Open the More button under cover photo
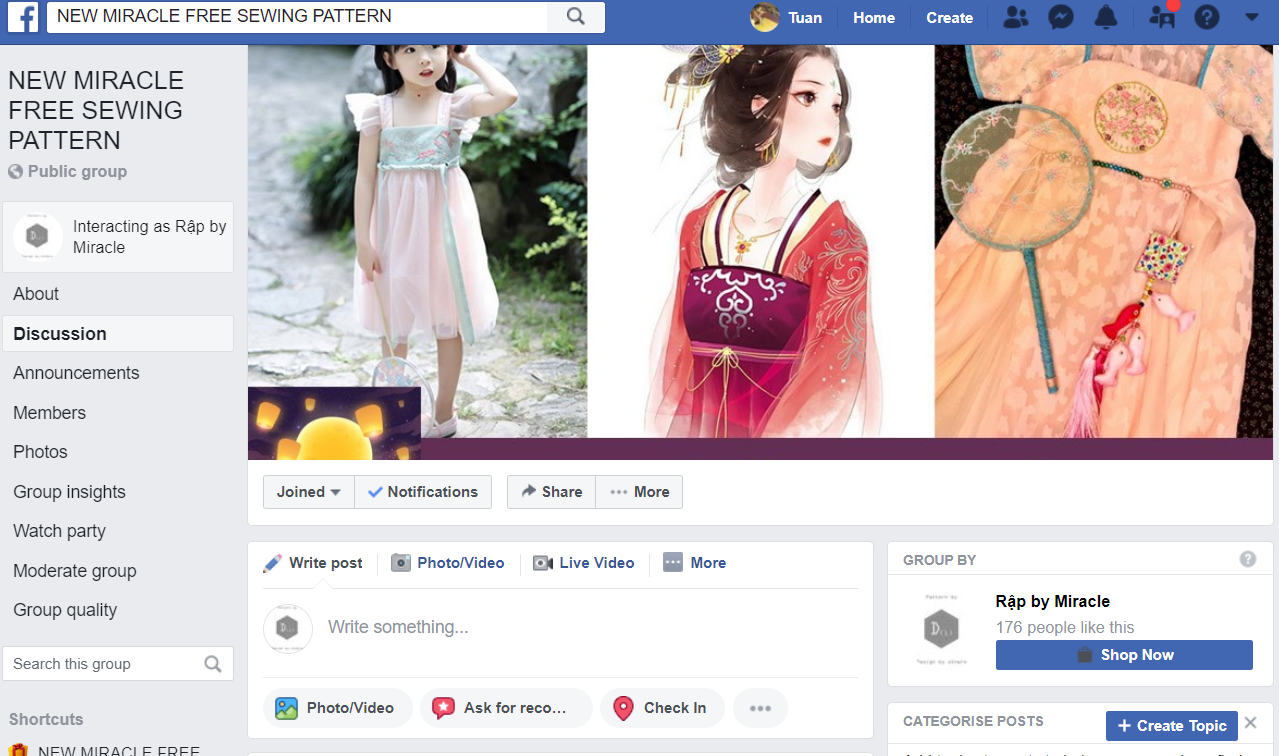Screen dimensions: 1279x756 [639, 492]
